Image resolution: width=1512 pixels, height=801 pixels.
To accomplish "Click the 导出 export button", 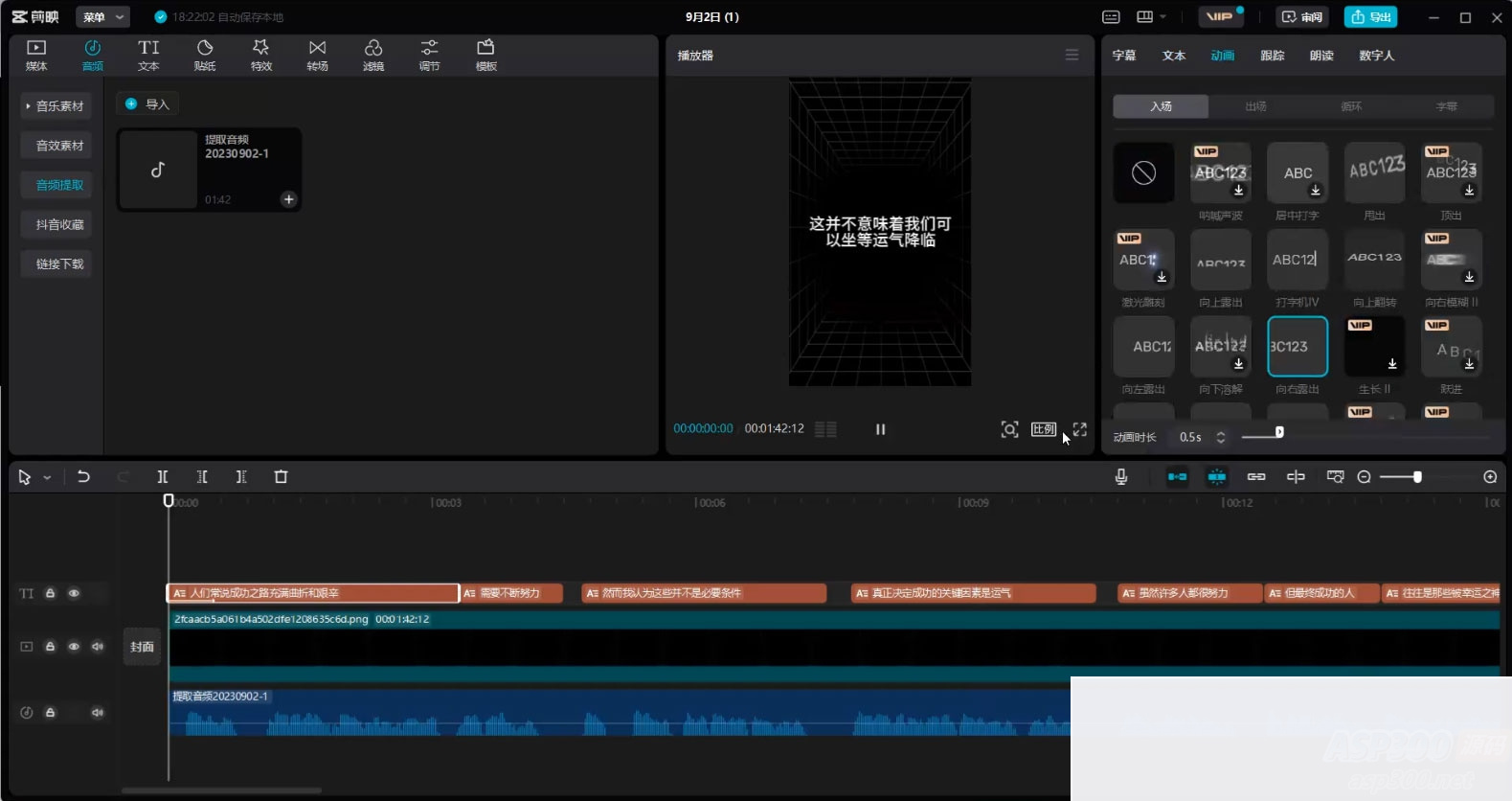I will point(1371,17).
